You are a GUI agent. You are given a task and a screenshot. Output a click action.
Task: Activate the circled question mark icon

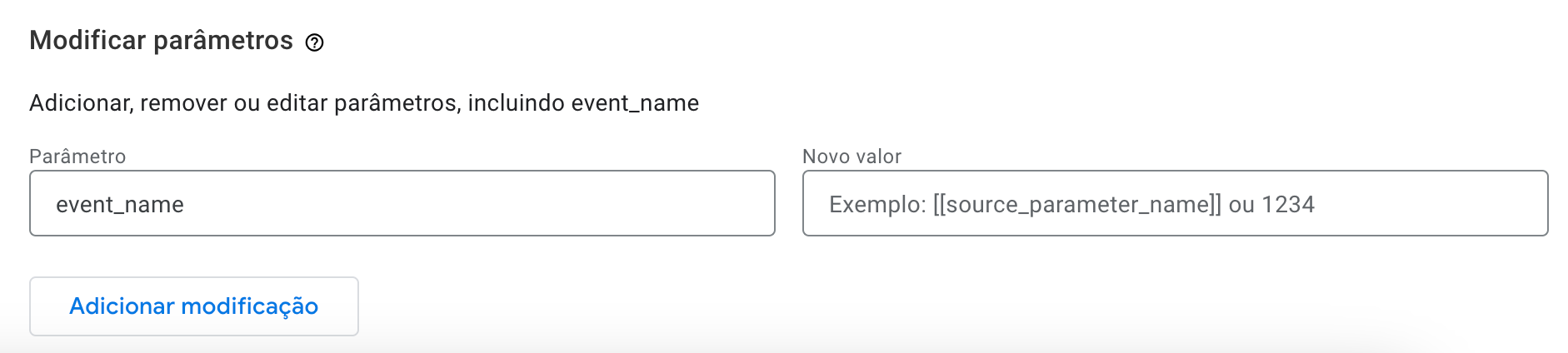314,42
